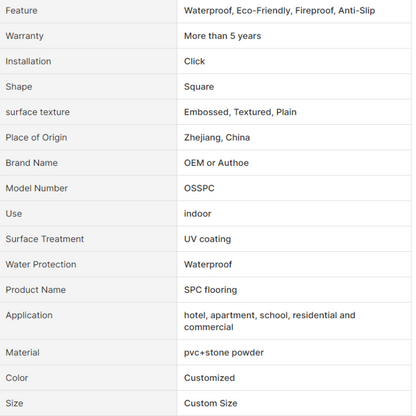Image resolution: width=416 pixels, height=416 pixels.
Task: Click the Surface Treatment label
Action: click(45, 239)
